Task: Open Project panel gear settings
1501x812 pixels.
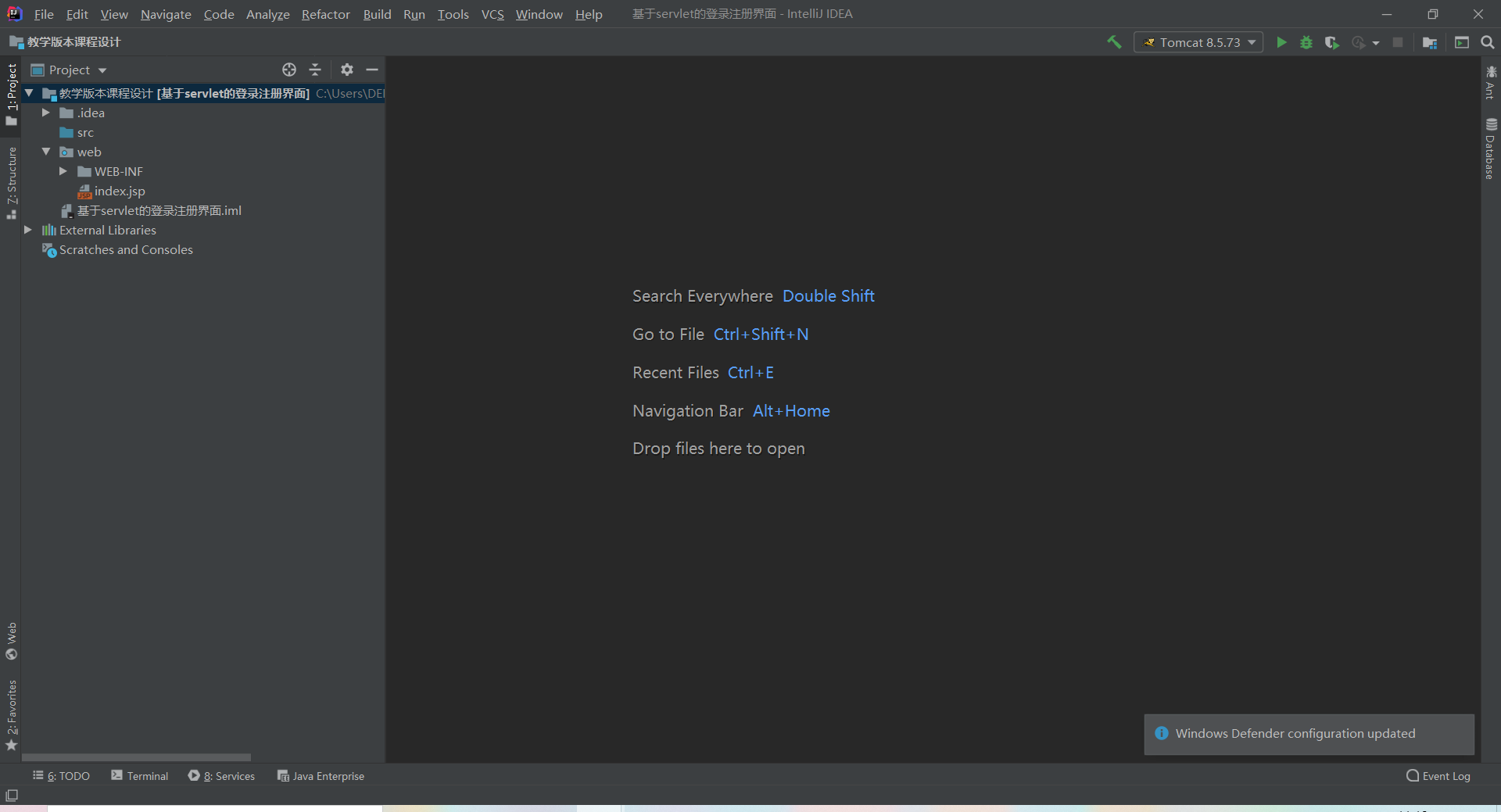Action: (347, 70)
